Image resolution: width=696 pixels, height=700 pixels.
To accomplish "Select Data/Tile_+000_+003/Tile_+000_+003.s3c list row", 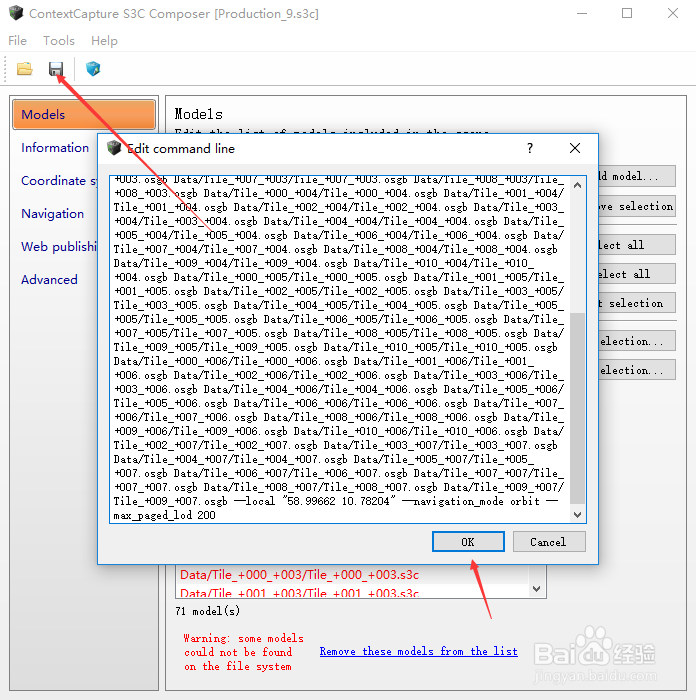I will pyautogui.click(x=352, y=575).
